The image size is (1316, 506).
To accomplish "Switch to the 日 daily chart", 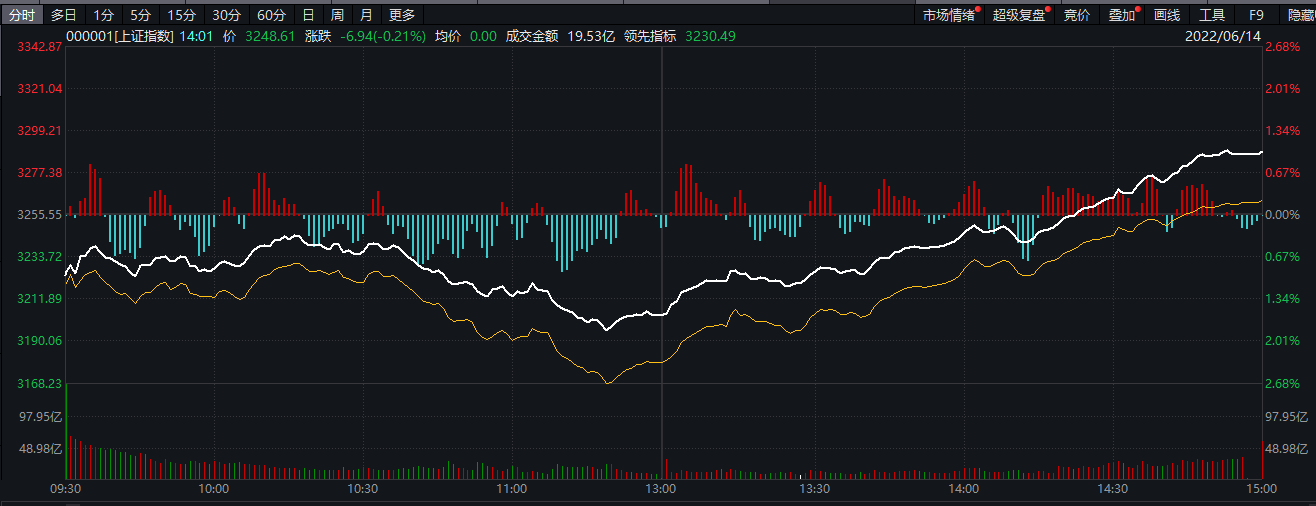I will [x=308, y=15].
